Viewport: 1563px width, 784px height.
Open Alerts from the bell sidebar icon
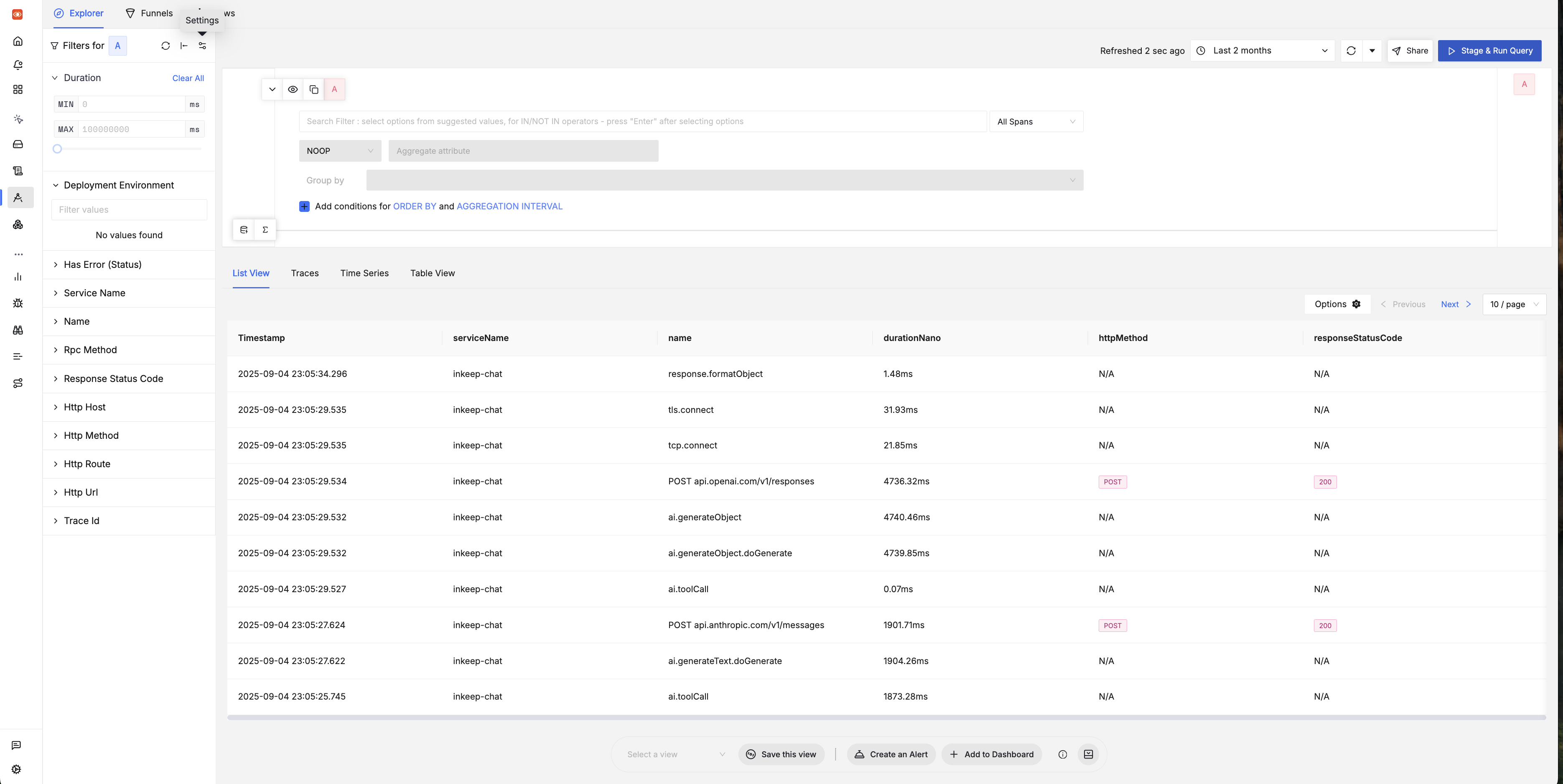coord(18,65)
